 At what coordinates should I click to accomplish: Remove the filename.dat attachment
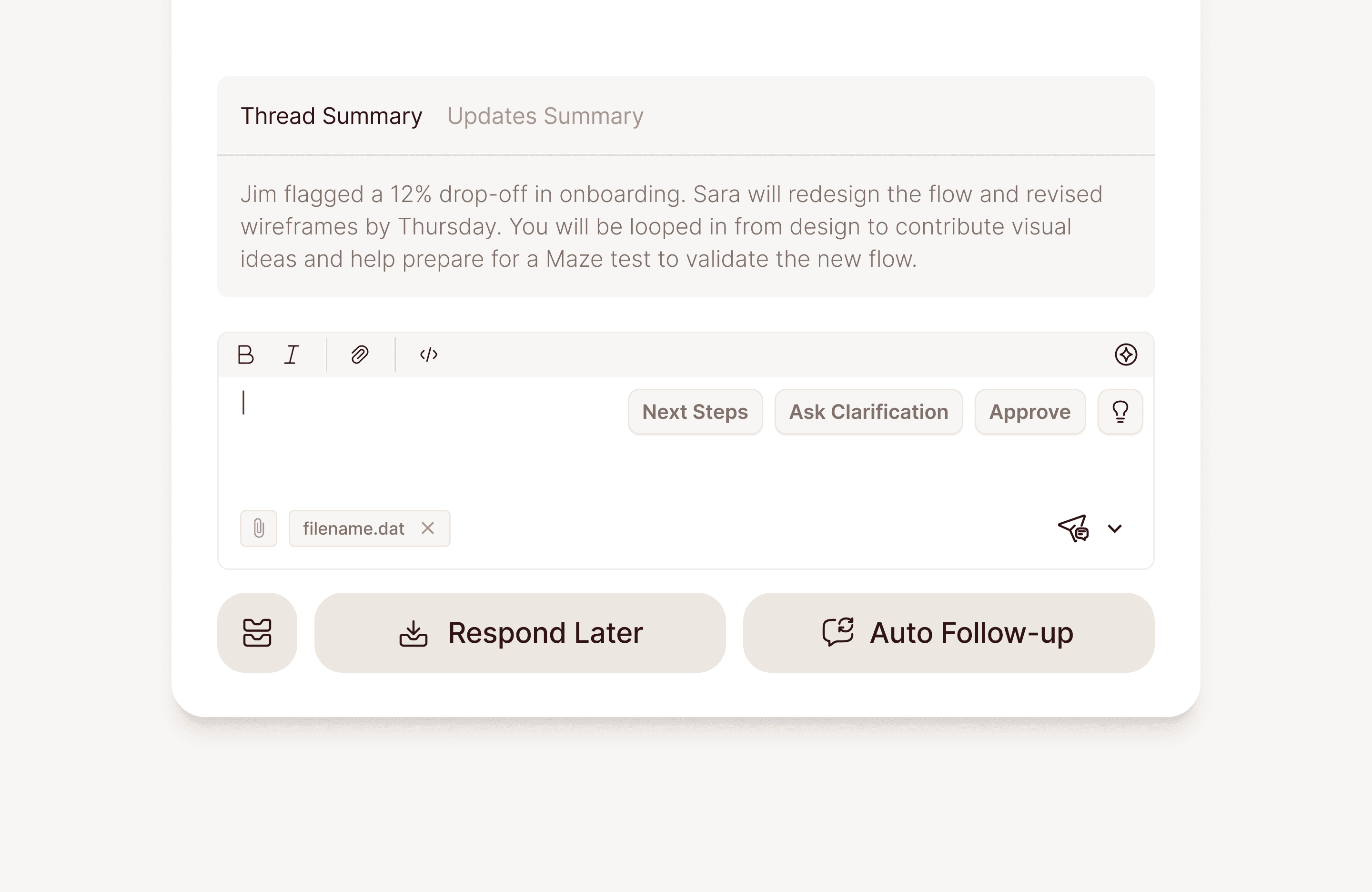[x=428, y=527]
